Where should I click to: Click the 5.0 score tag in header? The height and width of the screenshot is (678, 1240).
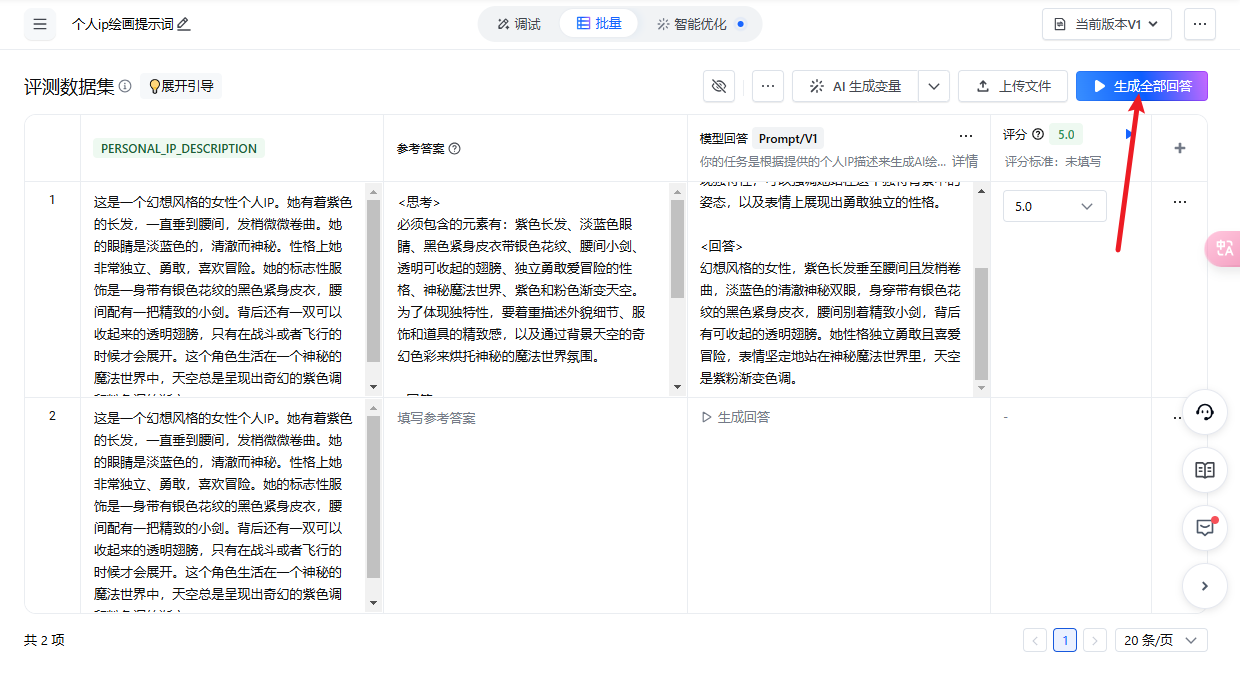tap(1066, 134)
